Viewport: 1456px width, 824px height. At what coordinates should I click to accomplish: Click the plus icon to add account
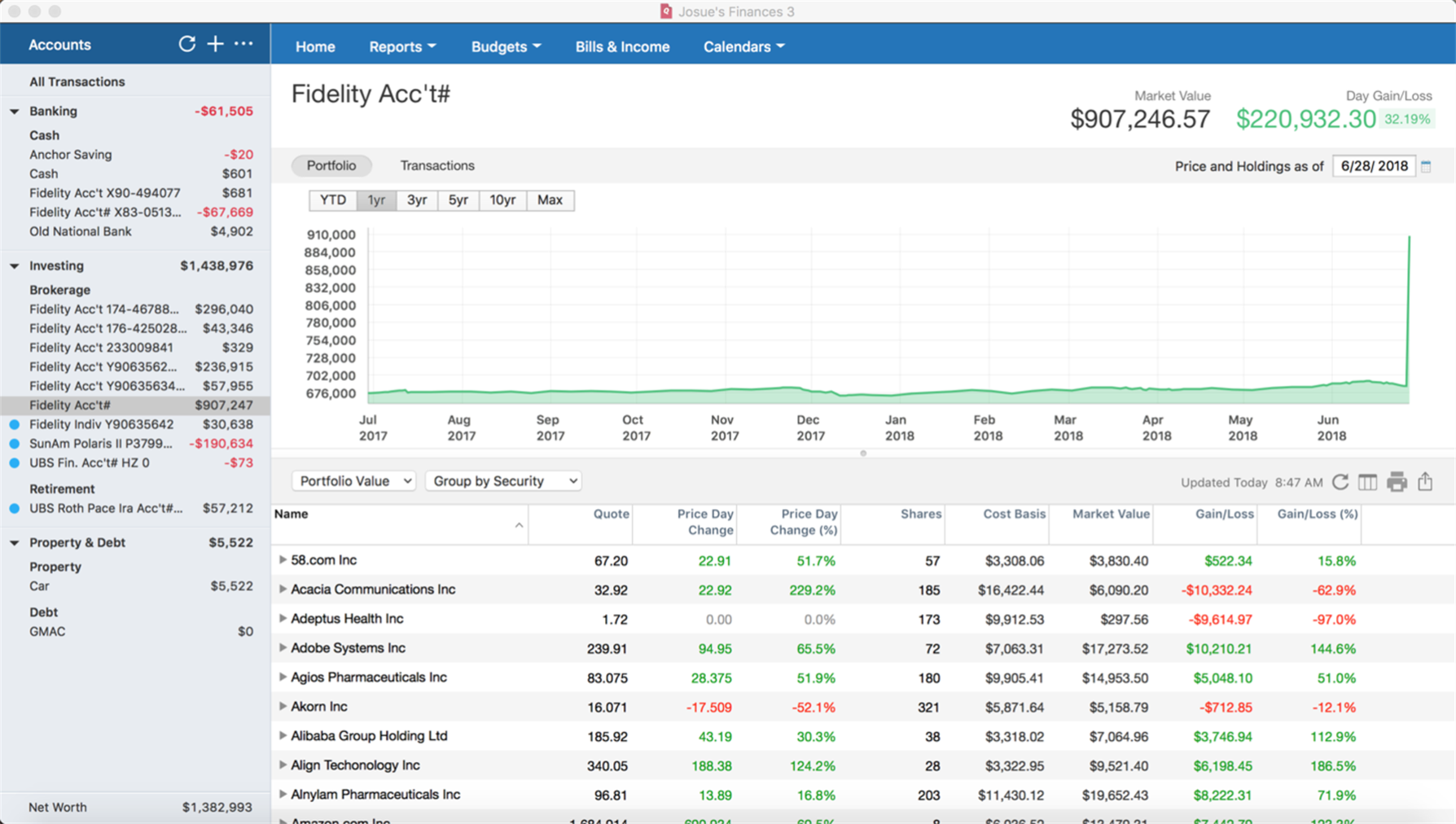[215, 44]
